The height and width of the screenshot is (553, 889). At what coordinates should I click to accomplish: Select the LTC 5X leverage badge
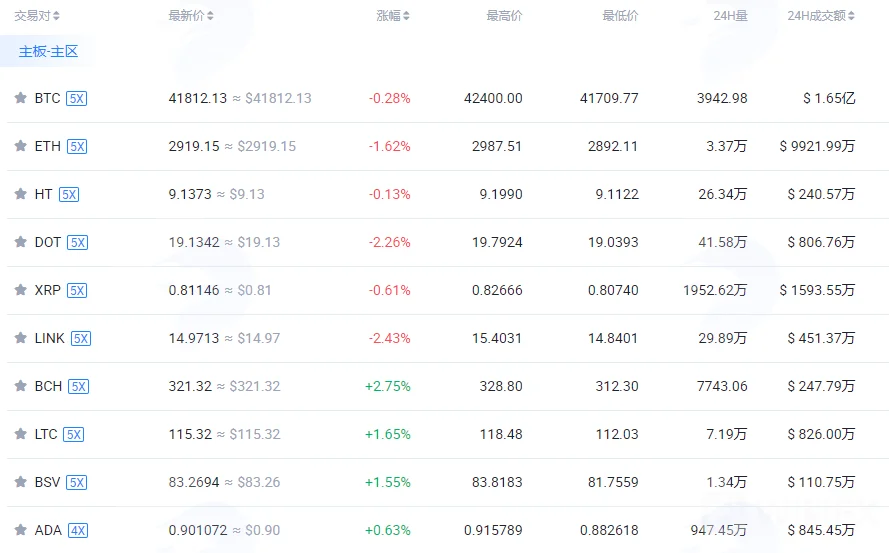[74, 435]
